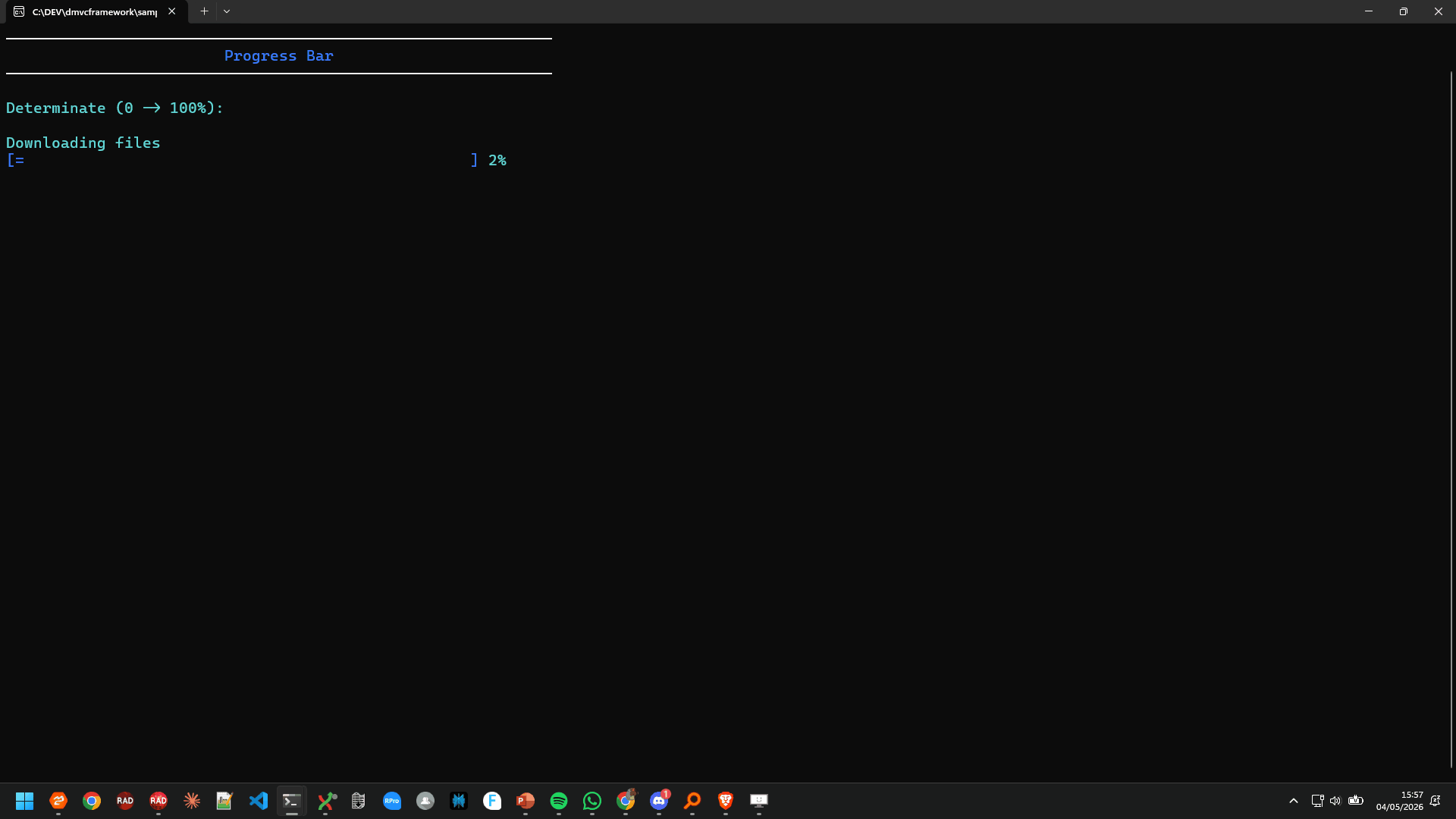The width and height of the screenshot is (1456, 819).
Task: Open the notifications bell tray icon
Action: 1436,801
